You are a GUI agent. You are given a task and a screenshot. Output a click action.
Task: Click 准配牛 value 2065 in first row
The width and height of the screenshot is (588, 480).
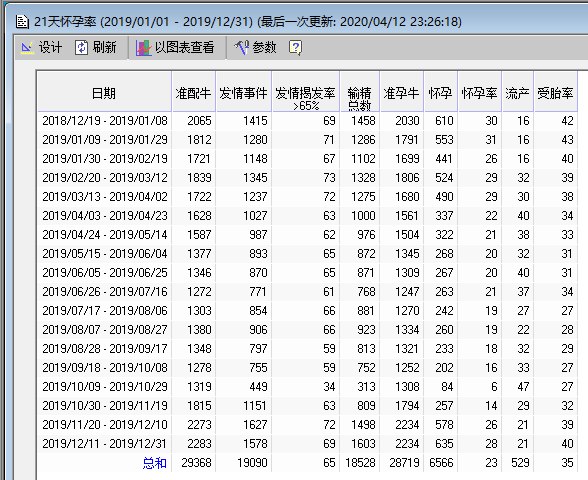pyautogui.click(x=200, y=121)
